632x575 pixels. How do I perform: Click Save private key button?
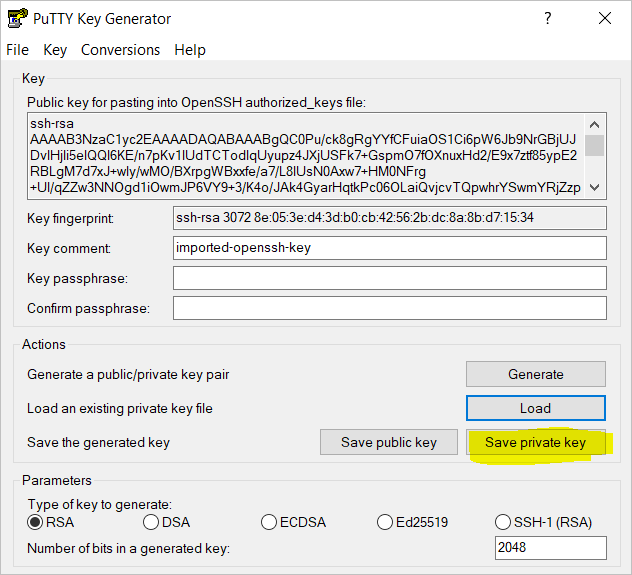pos(536,442)
